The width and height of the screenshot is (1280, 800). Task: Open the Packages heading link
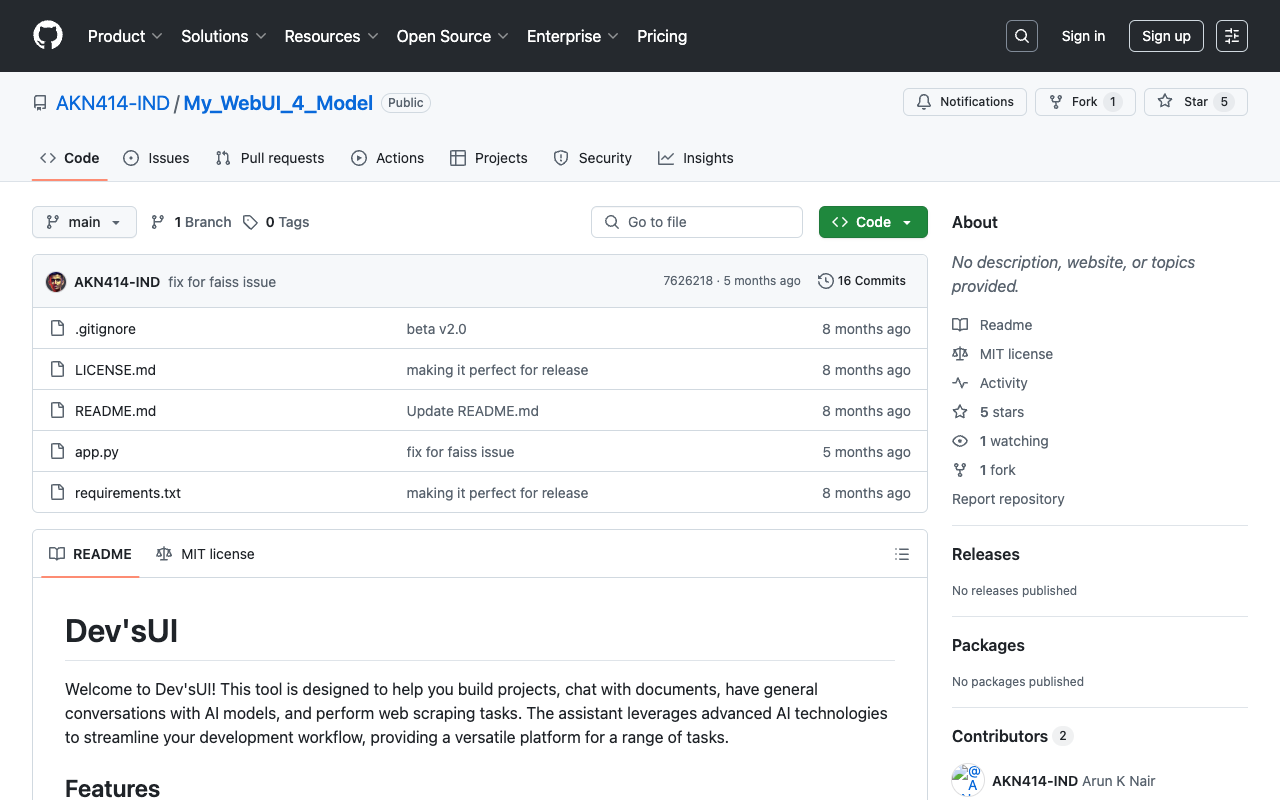(988, 645)
